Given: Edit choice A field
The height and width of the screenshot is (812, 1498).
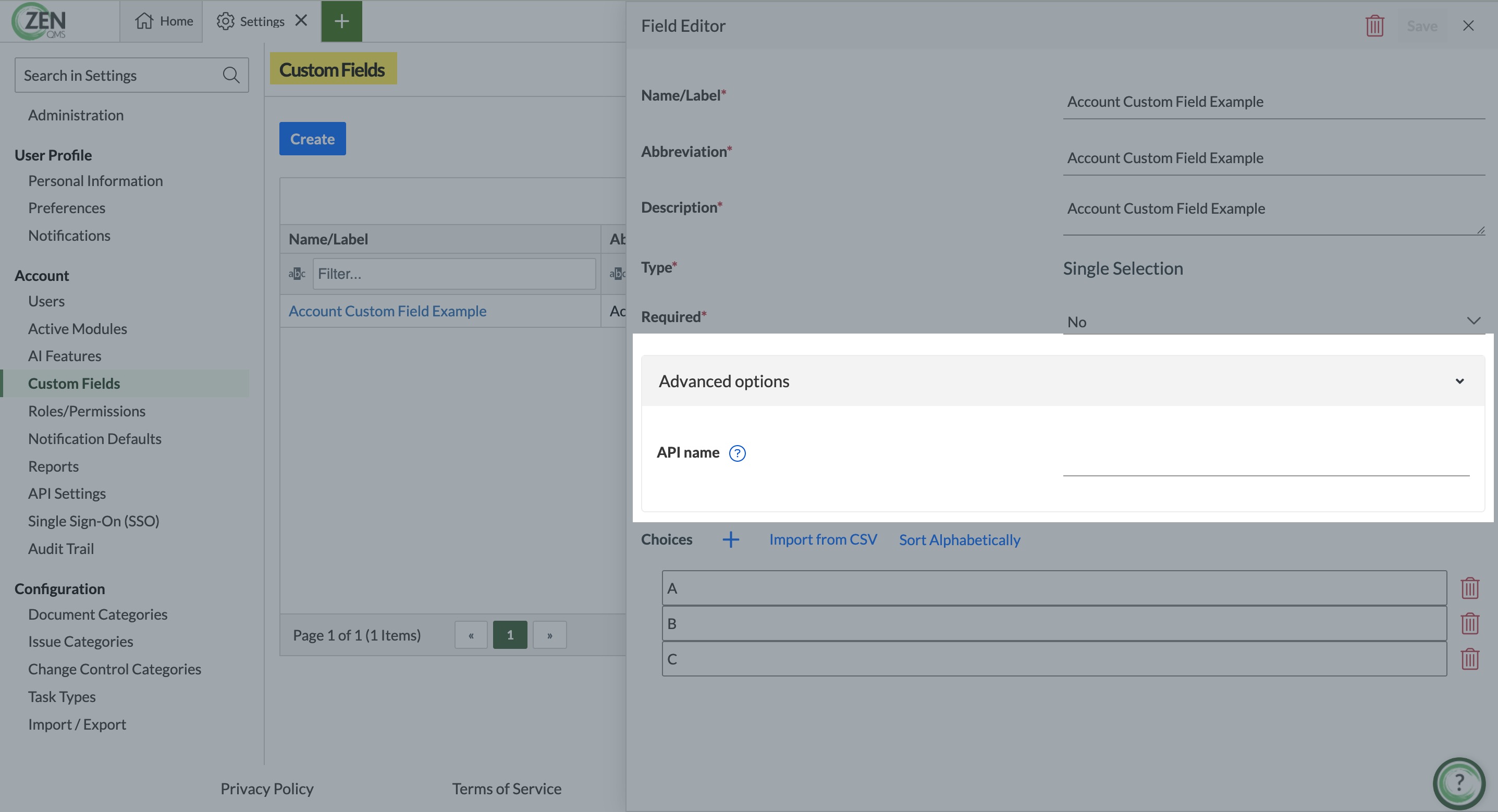Looking at the screenshot, I should [1054, 588].
